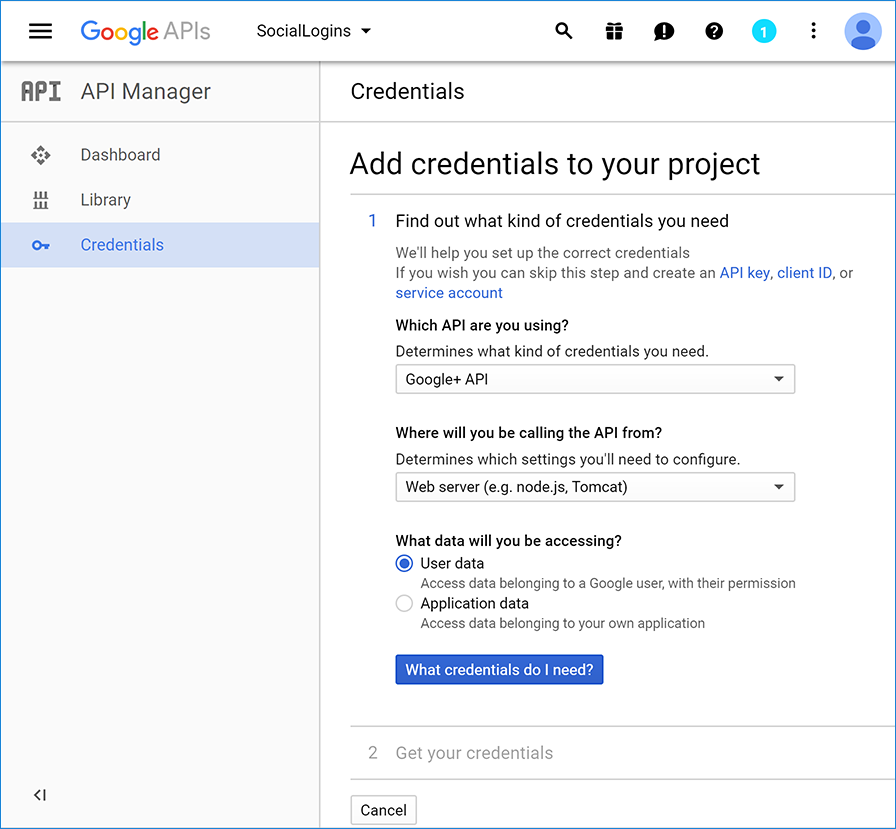Open the notifications badge showing 1

(764, 31)
